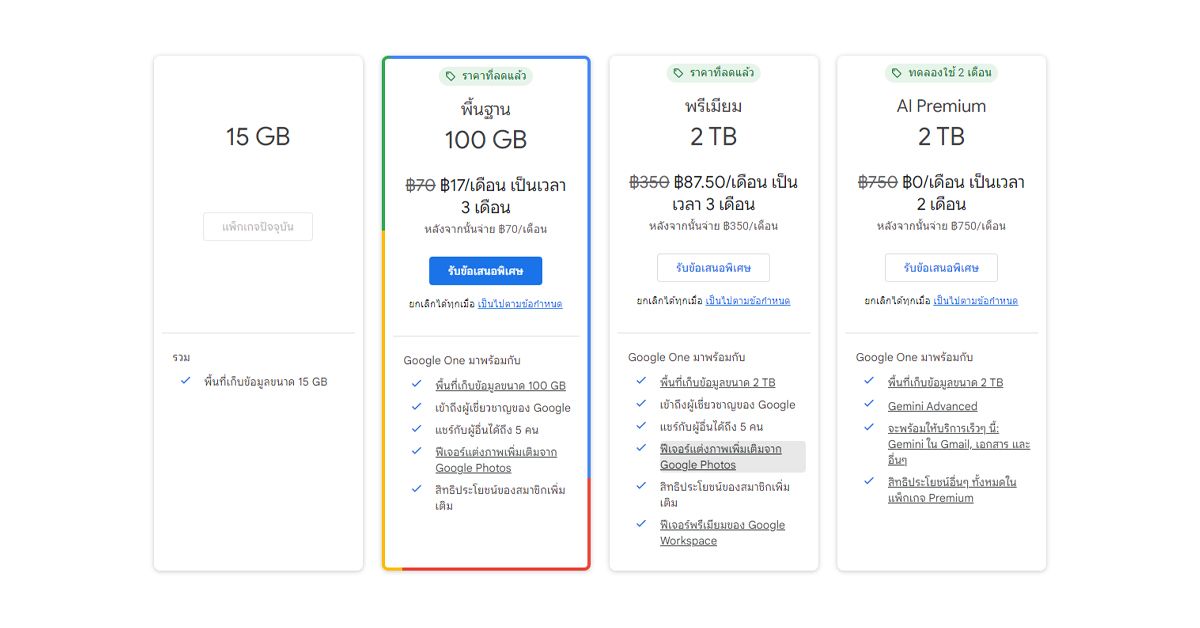Click the blue รับข้อเสนอพิเศษ button on 100 GB plan
The width and height of the screenshot is (1200, 628).
tap(485, 270)
